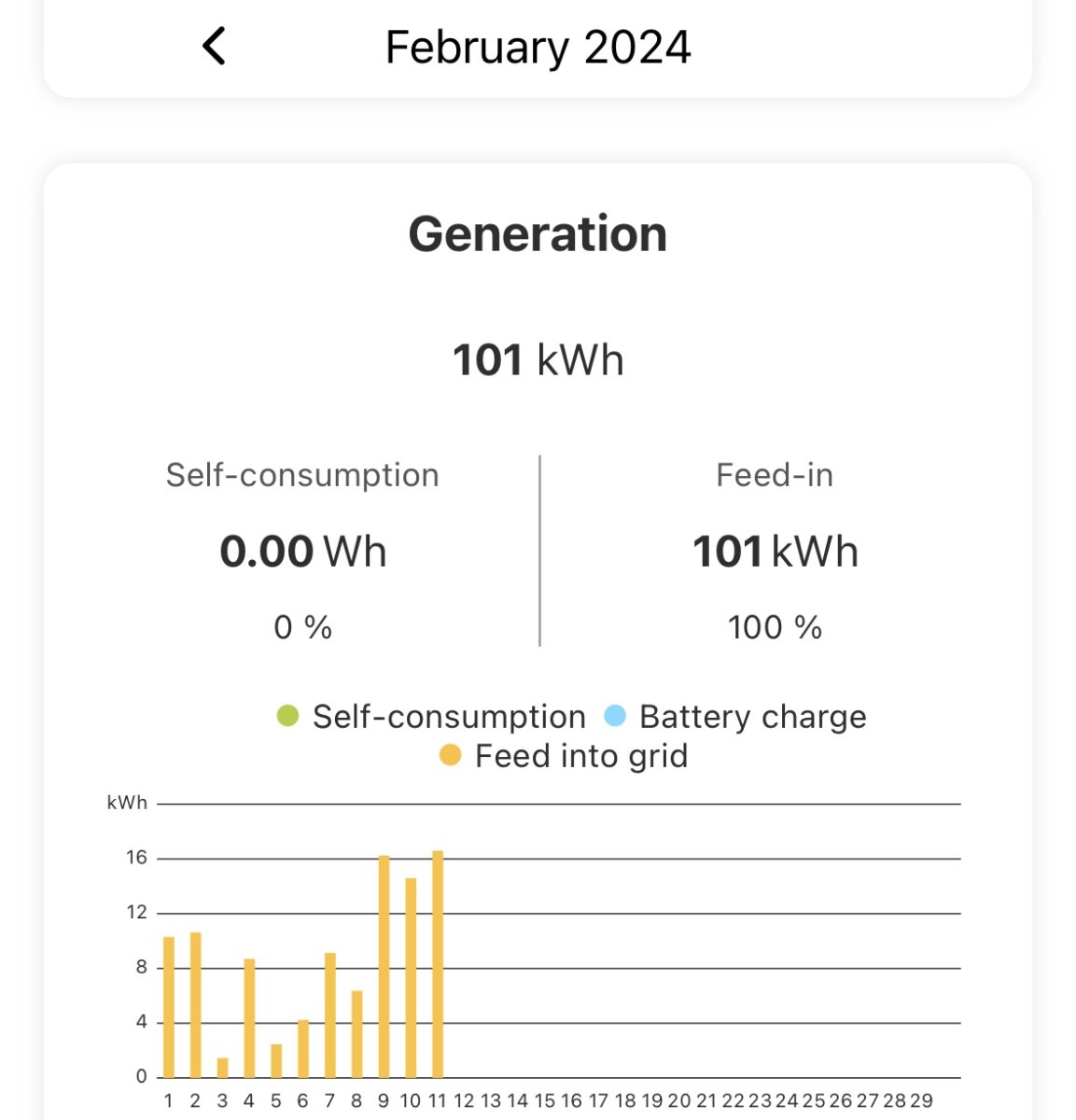Tap the bar for day 4
Screen dimensions: 1076x1120
click(249, 1019)
